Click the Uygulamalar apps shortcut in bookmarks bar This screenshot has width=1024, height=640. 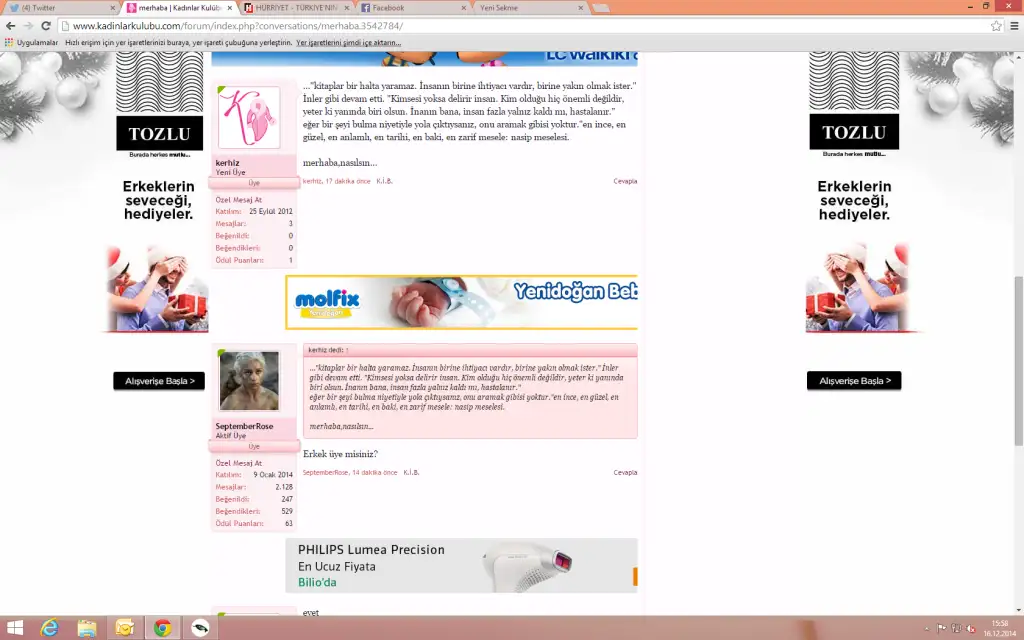pos(32,43)
